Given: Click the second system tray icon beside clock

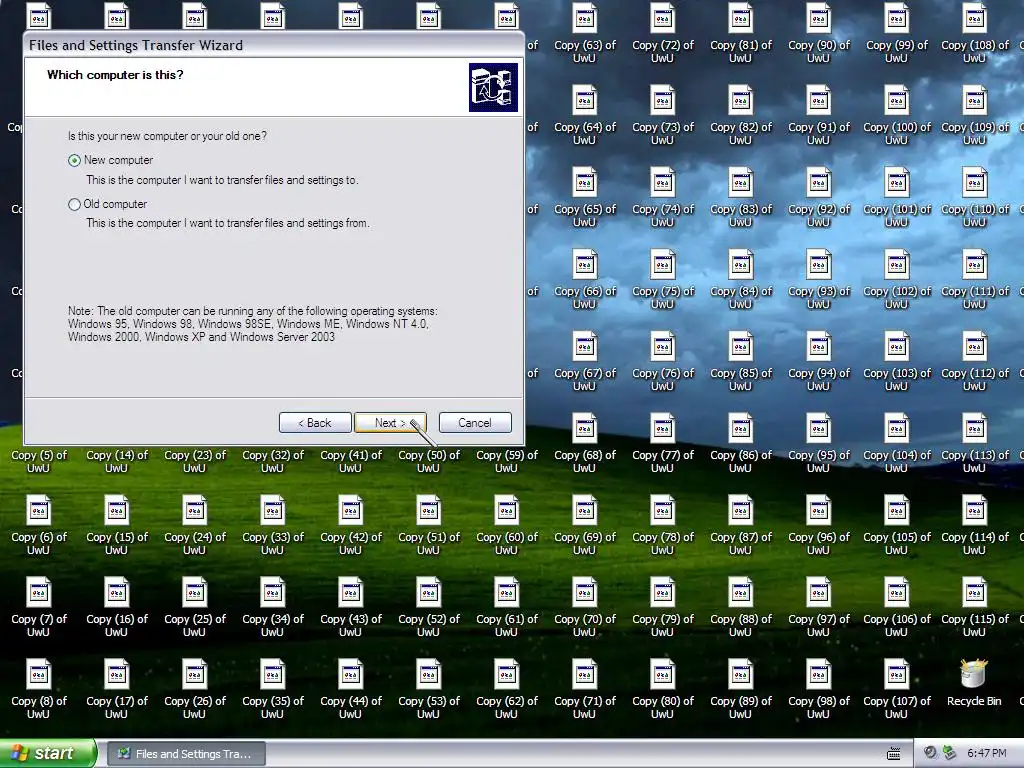Looking at the screenshot, I should [x=949, y=753].
